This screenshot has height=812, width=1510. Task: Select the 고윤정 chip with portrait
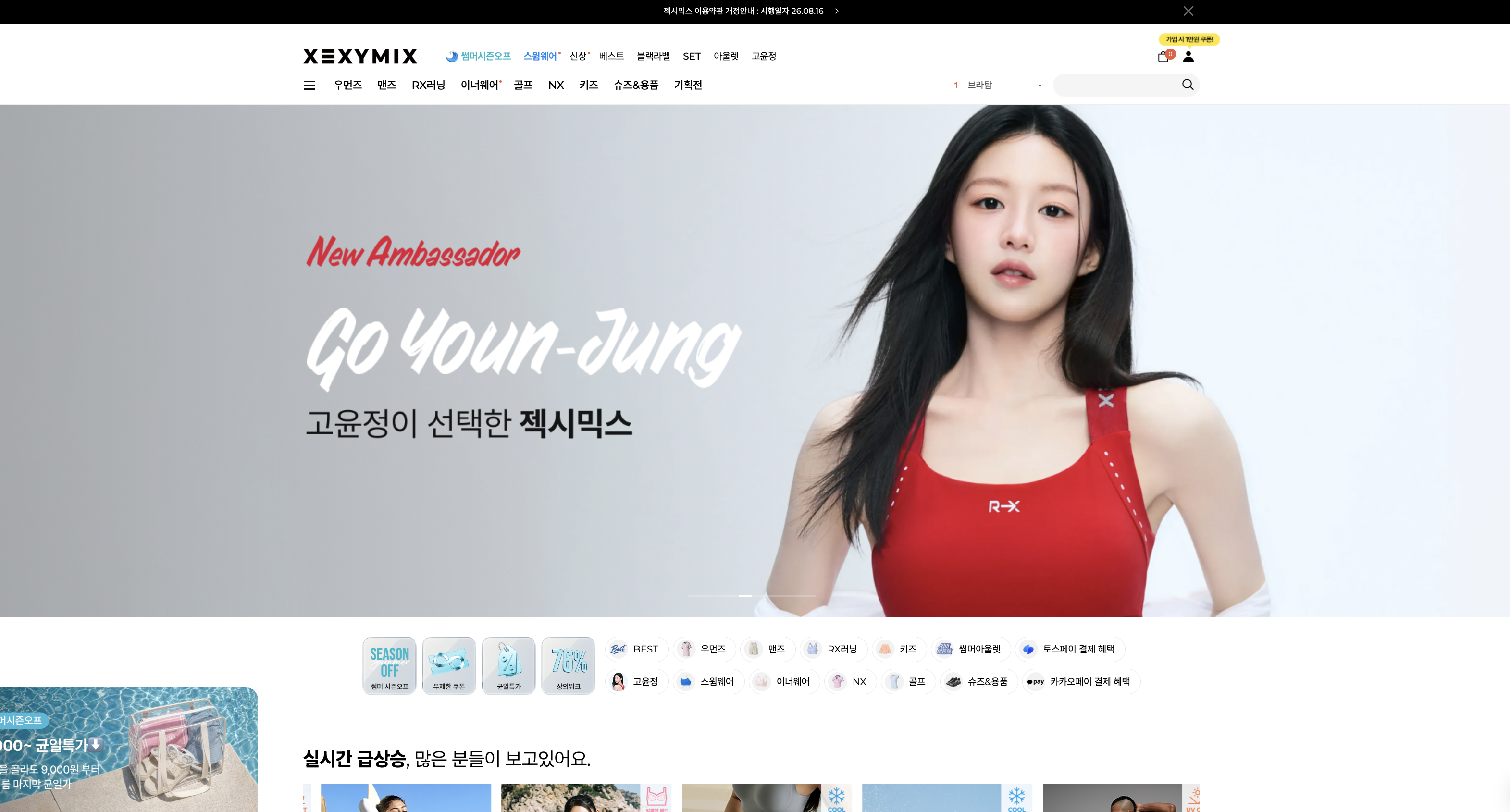pos(637,682)
